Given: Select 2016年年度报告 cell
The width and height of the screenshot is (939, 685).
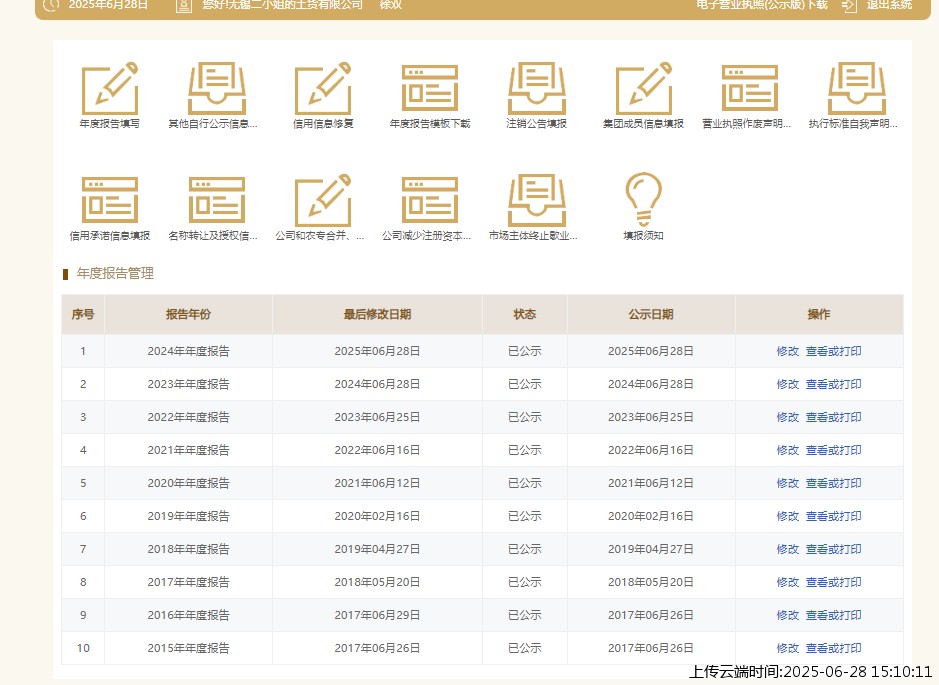Looking at the screenshot, I should click(x=189, y=614).
